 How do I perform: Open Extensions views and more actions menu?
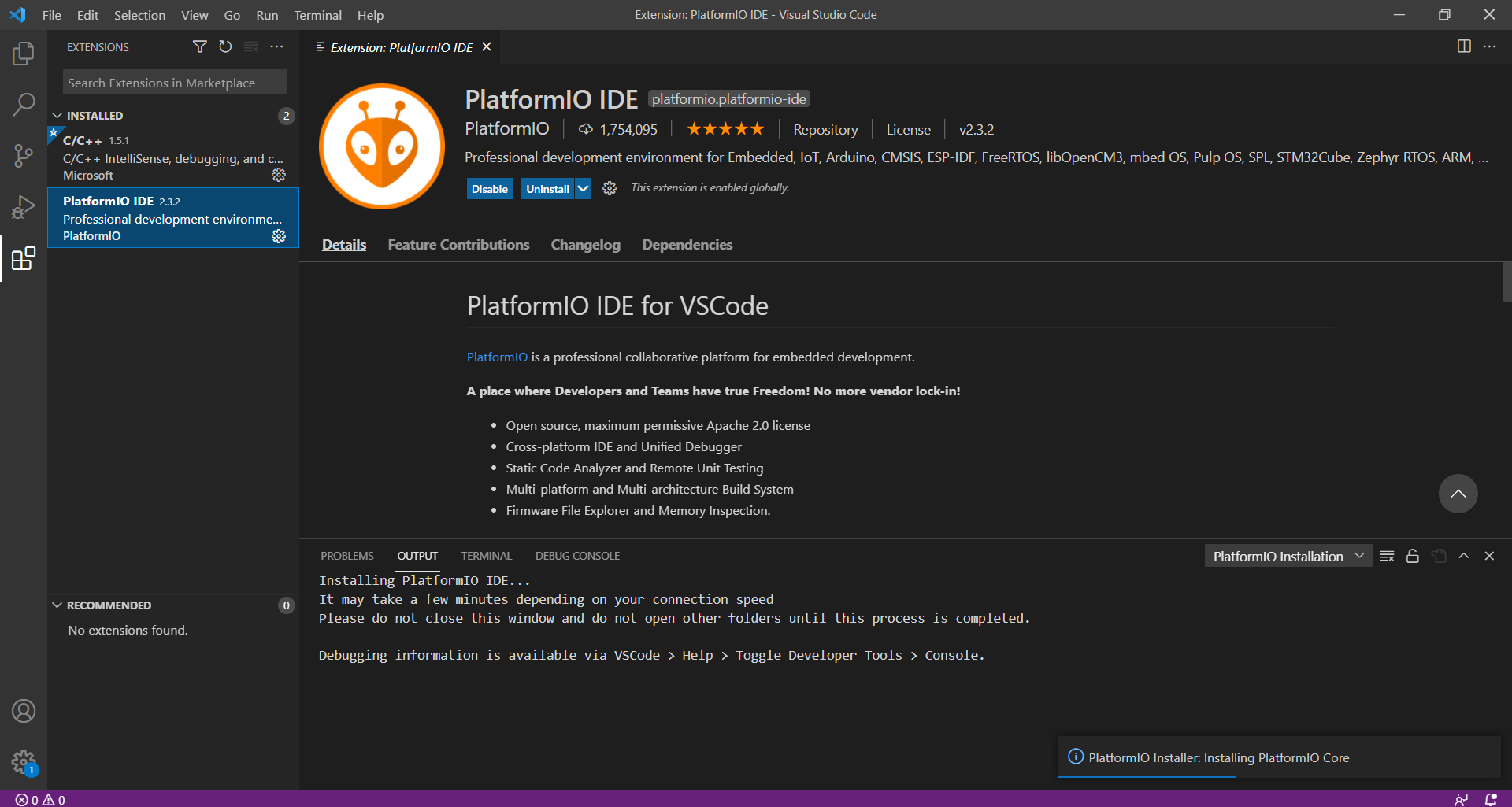276,47
